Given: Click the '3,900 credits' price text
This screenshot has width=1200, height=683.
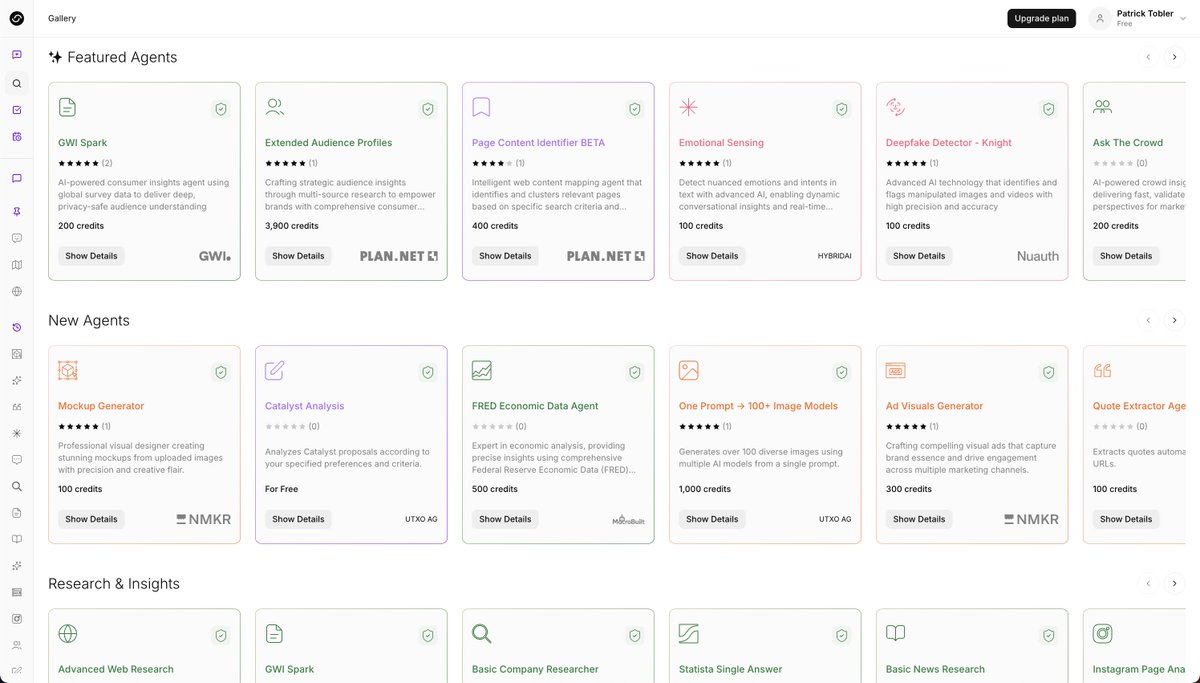Looking at the screenshot, I should coord(292,226).
